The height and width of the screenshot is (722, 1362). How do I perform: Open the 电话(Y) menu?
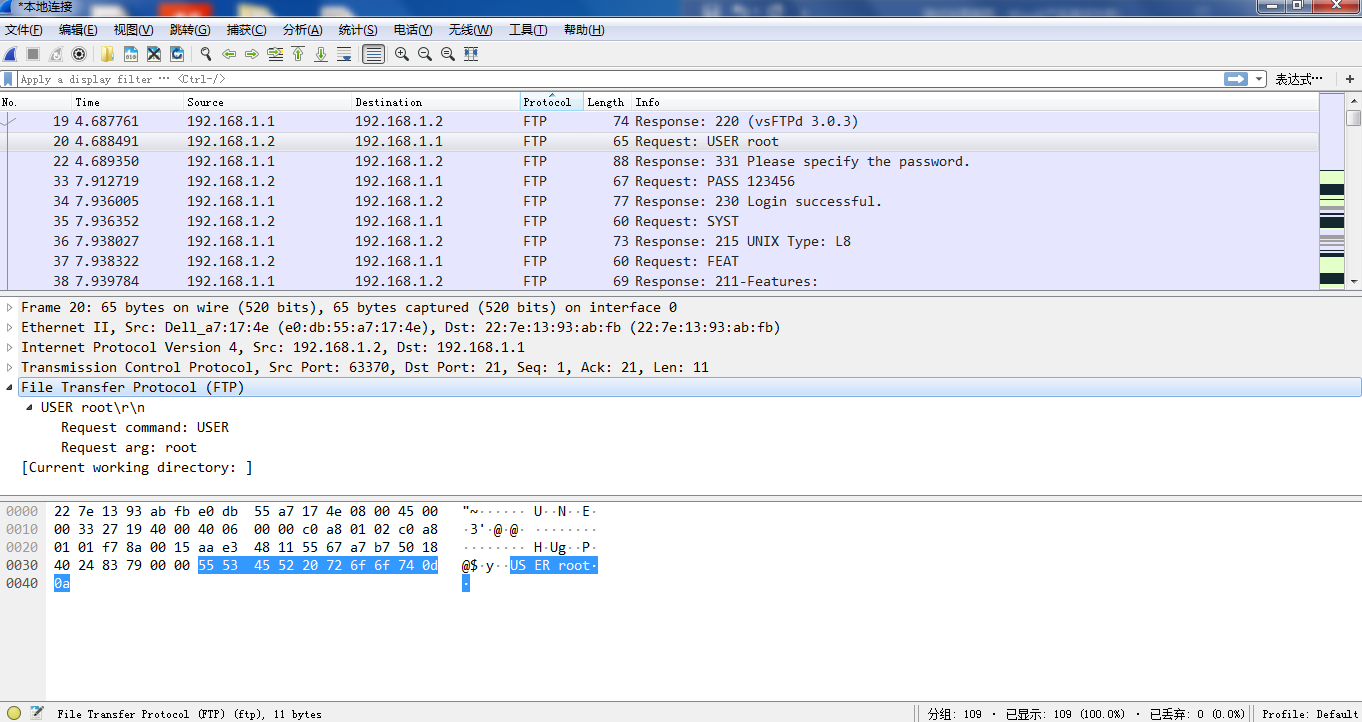(x=413, y=30)
